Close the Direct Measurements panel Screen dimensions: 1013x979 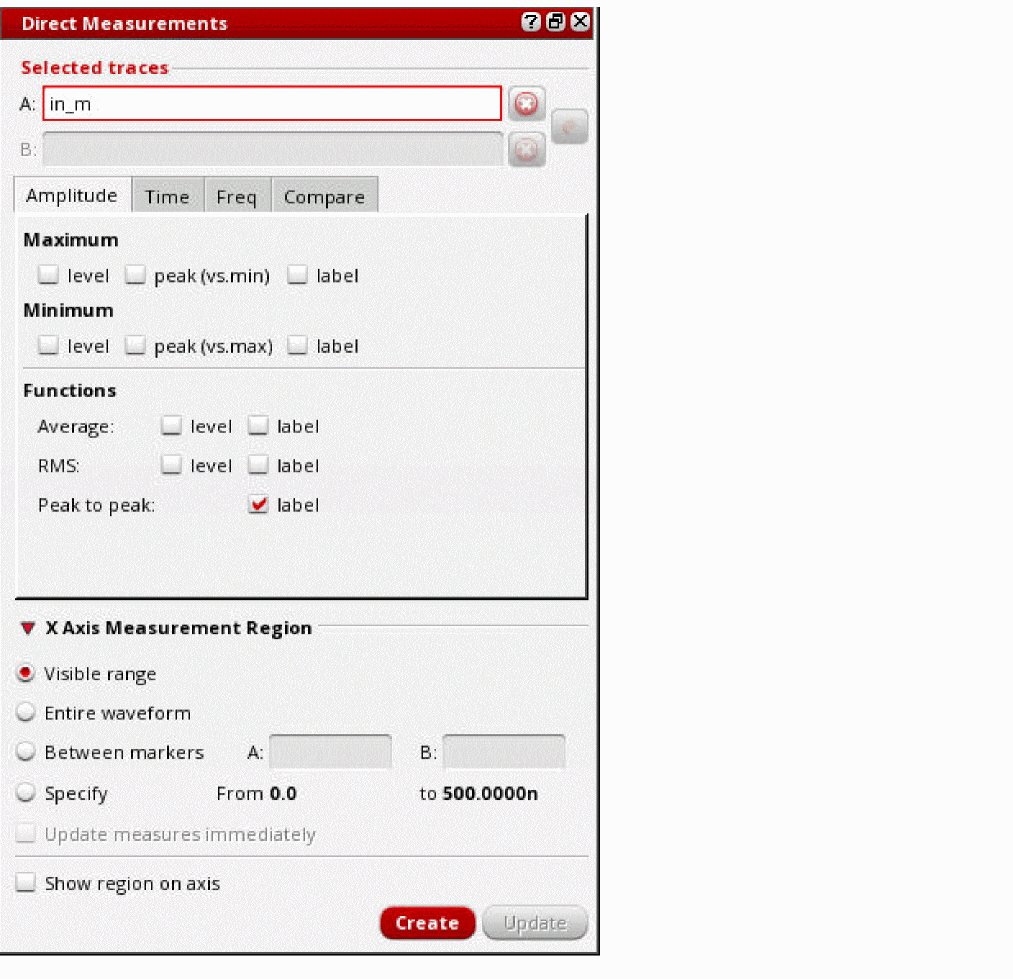[580, 23]
